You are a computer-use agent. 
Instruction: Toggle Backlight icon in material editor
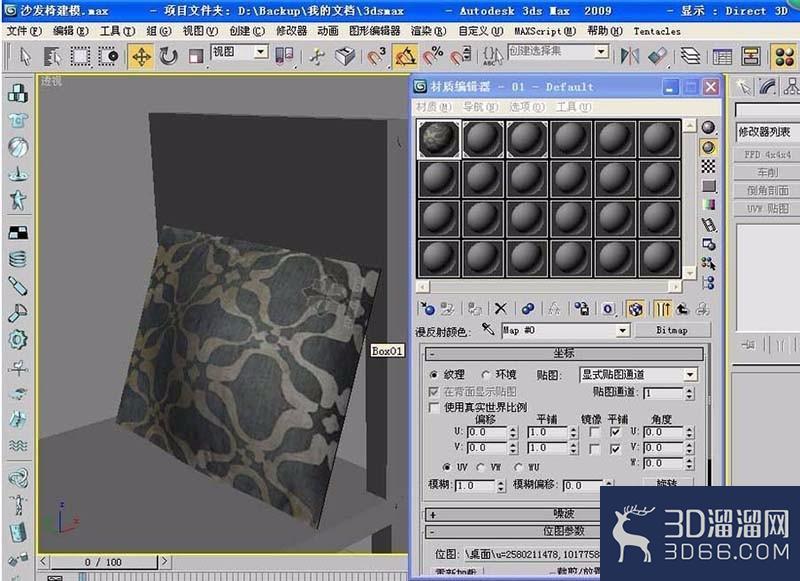[708, 147]
